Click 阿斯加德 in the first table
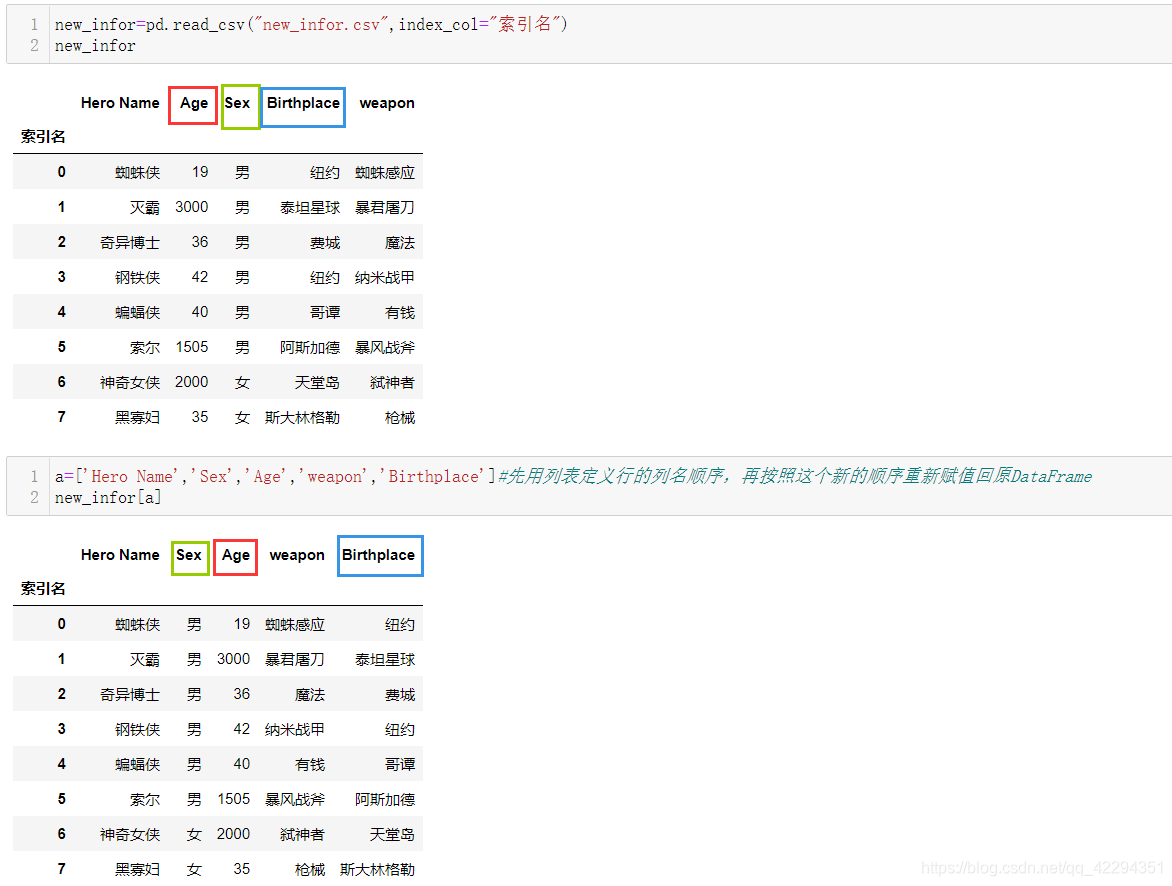1172x886 pixels. click(310, 347)
